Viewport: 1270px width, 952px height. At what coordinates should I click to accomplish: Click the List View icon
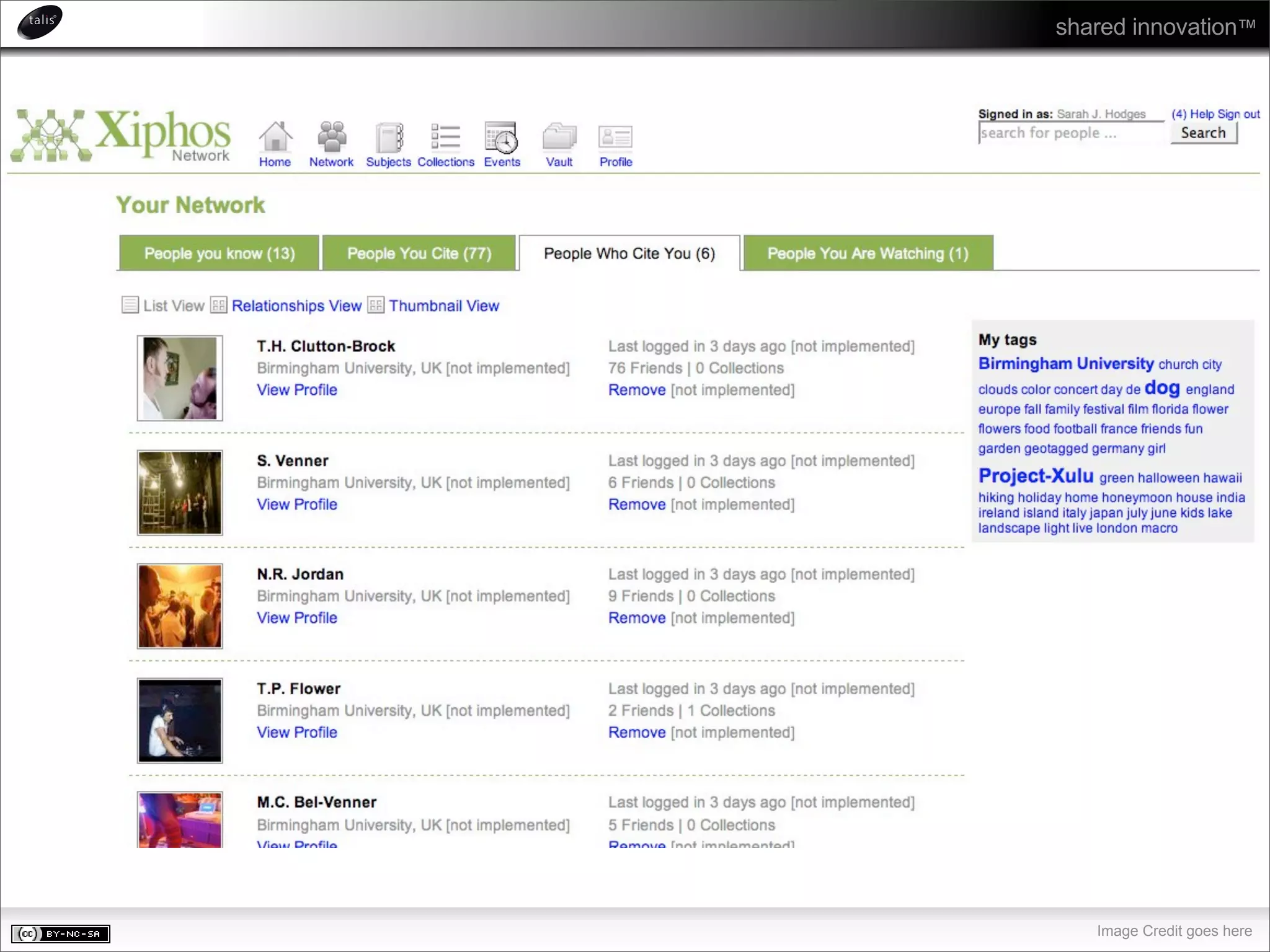pyautogui.click(x=130, y=305)
